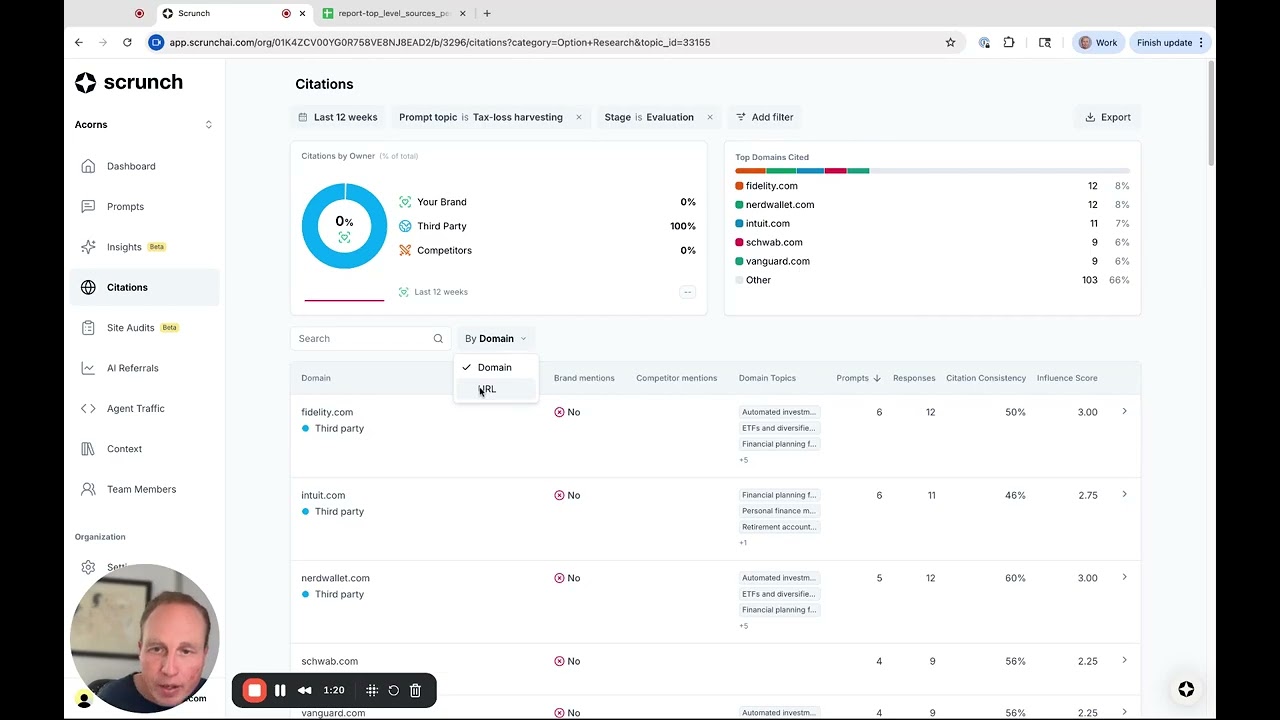Click the blue intuit.com legend swatch
This screenshot has width=1280, height=720.
click(x=739, y=224)
